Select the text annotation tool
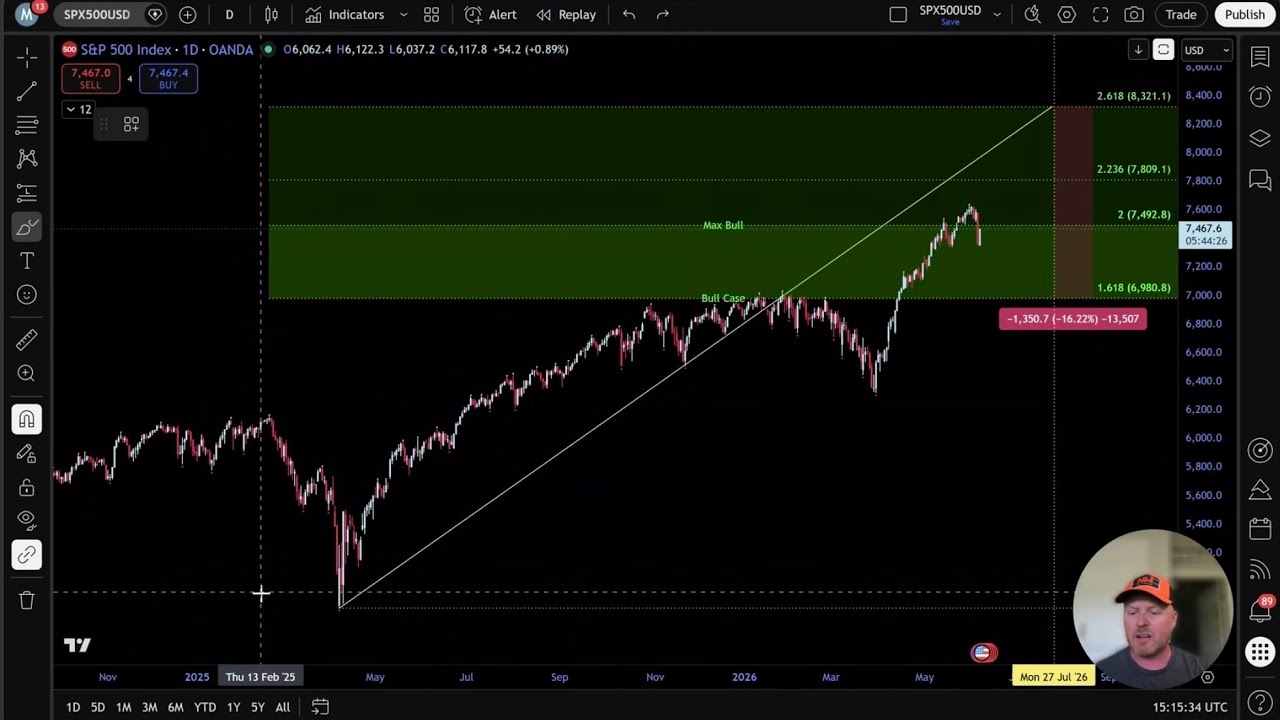Viewport: 1280px width, 720px height. tap(27, 261)
